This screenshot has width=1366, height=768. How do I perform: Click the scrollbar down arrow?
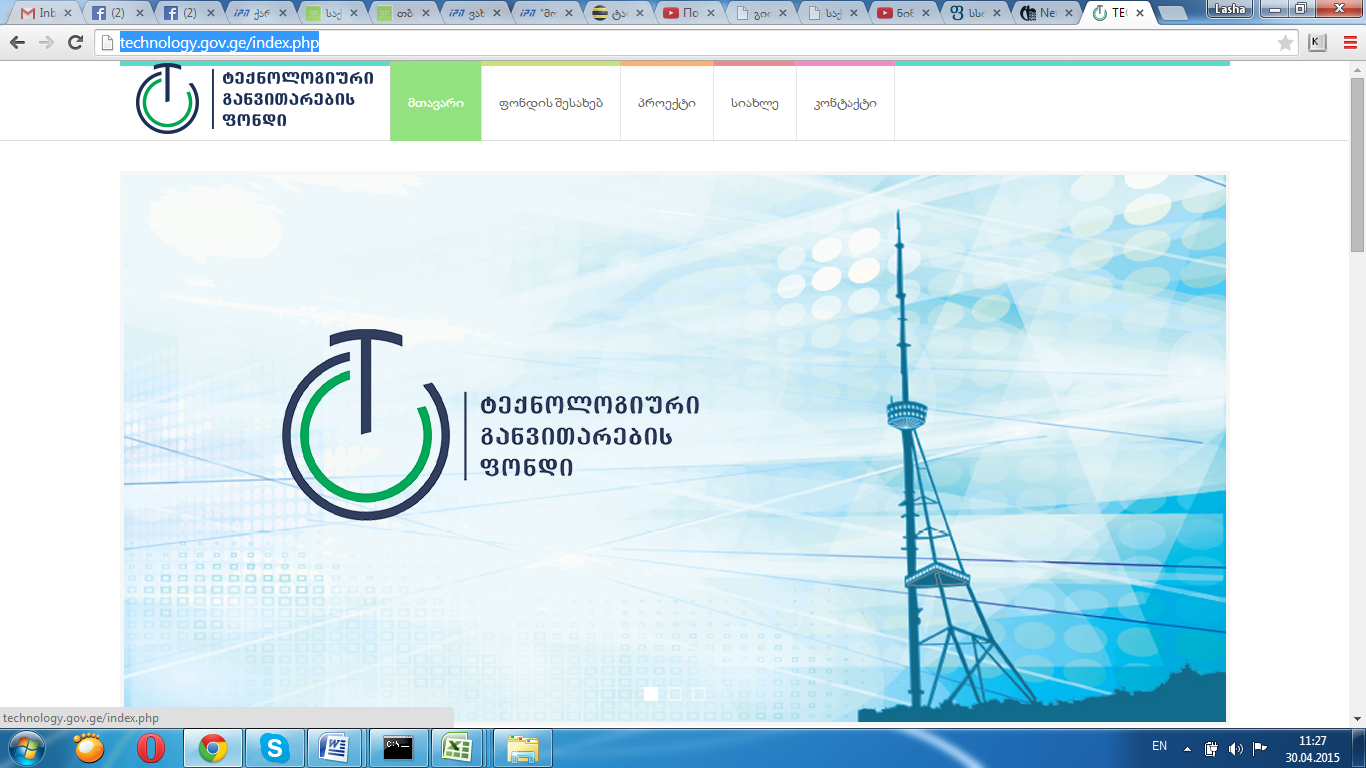coord(1358,718)
